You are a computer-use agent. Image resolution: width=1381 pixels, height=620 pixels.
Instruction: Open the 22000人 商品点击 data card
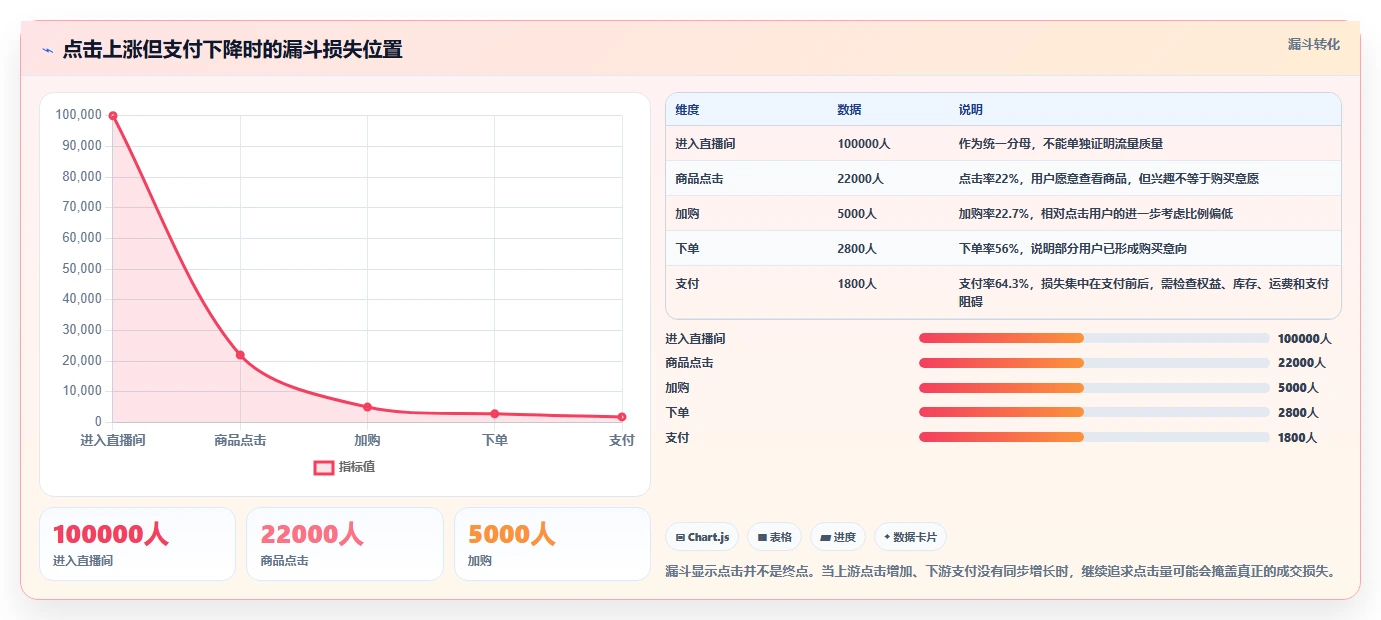pos(345,544)
